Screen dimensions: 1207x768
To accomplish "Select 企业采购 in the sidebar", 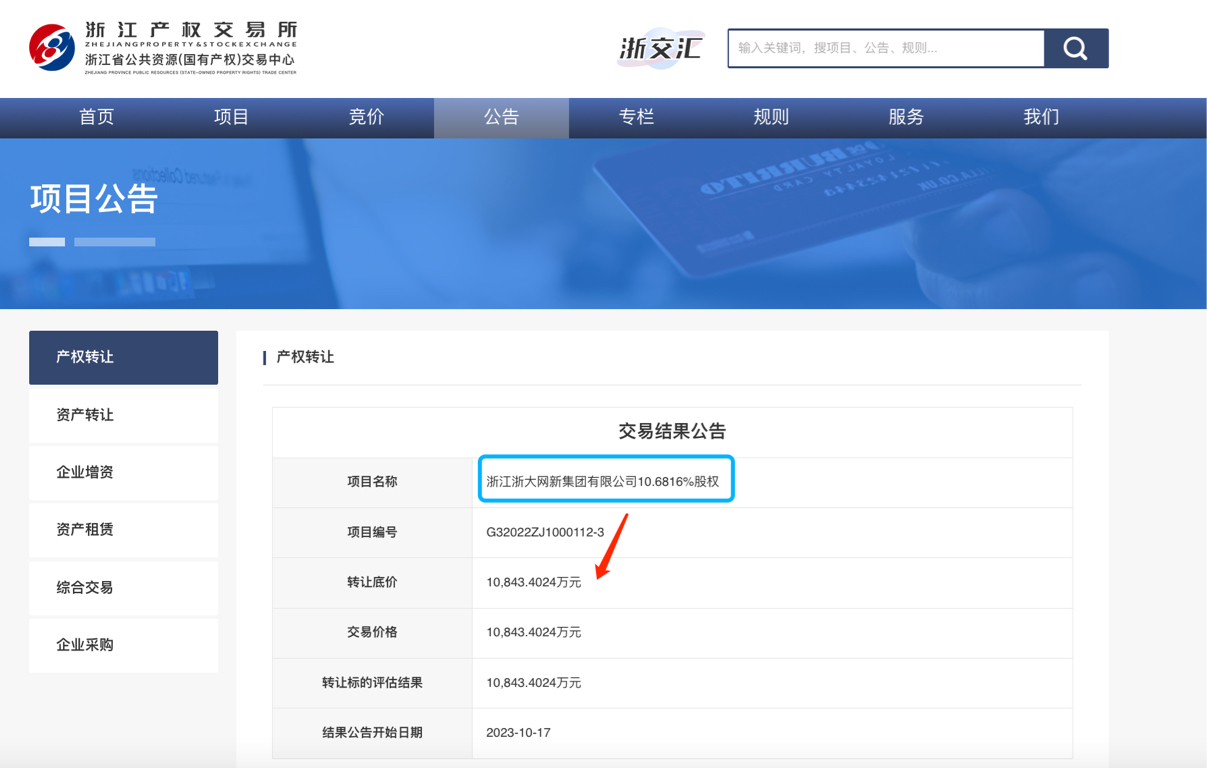I will [x=123, y=645].
